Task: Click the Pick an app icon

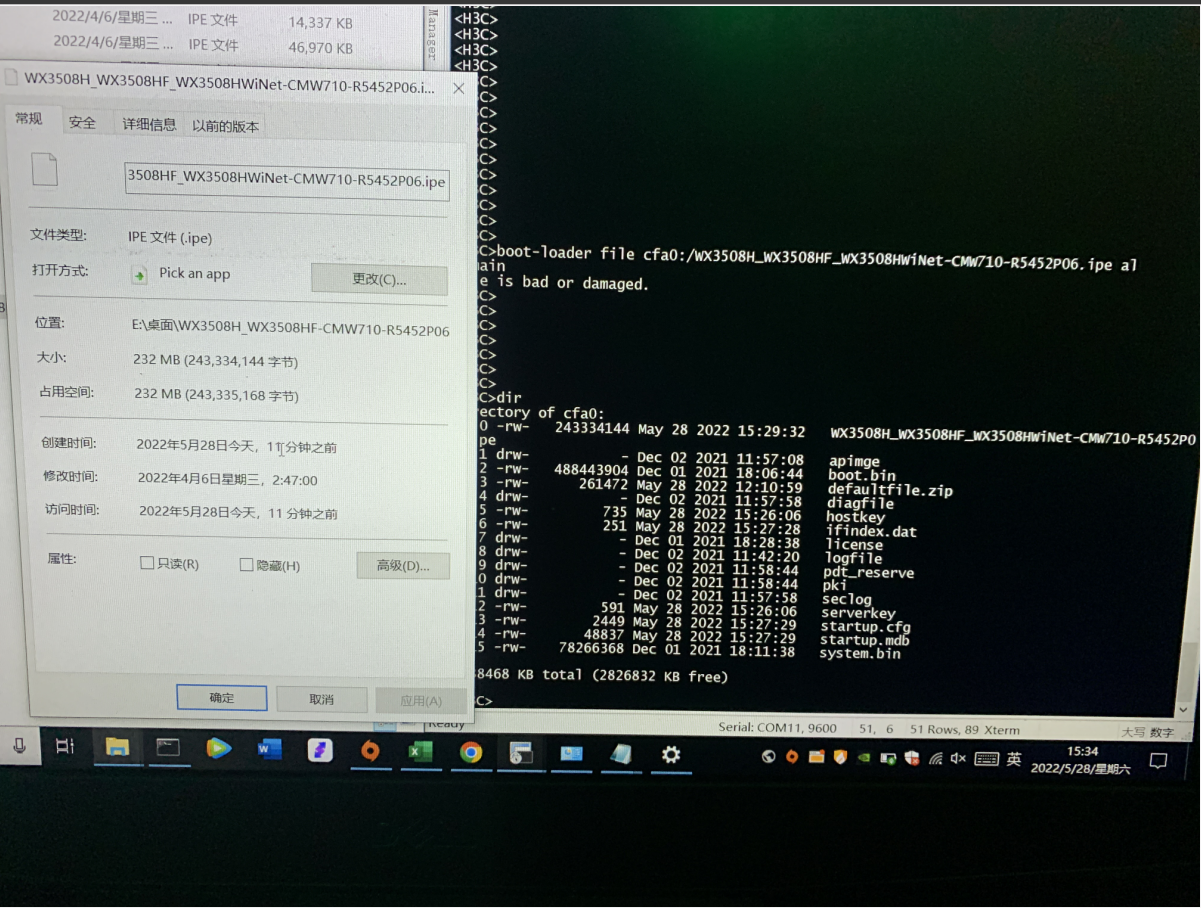Action: click(140, 274)
